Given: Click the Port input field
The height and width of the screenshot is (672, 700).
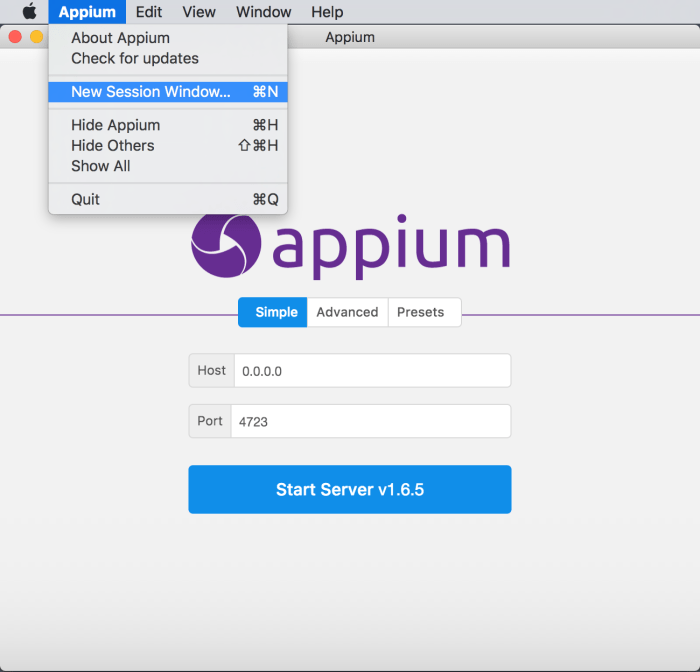Looking at the screenshot, I should [371, 421].
